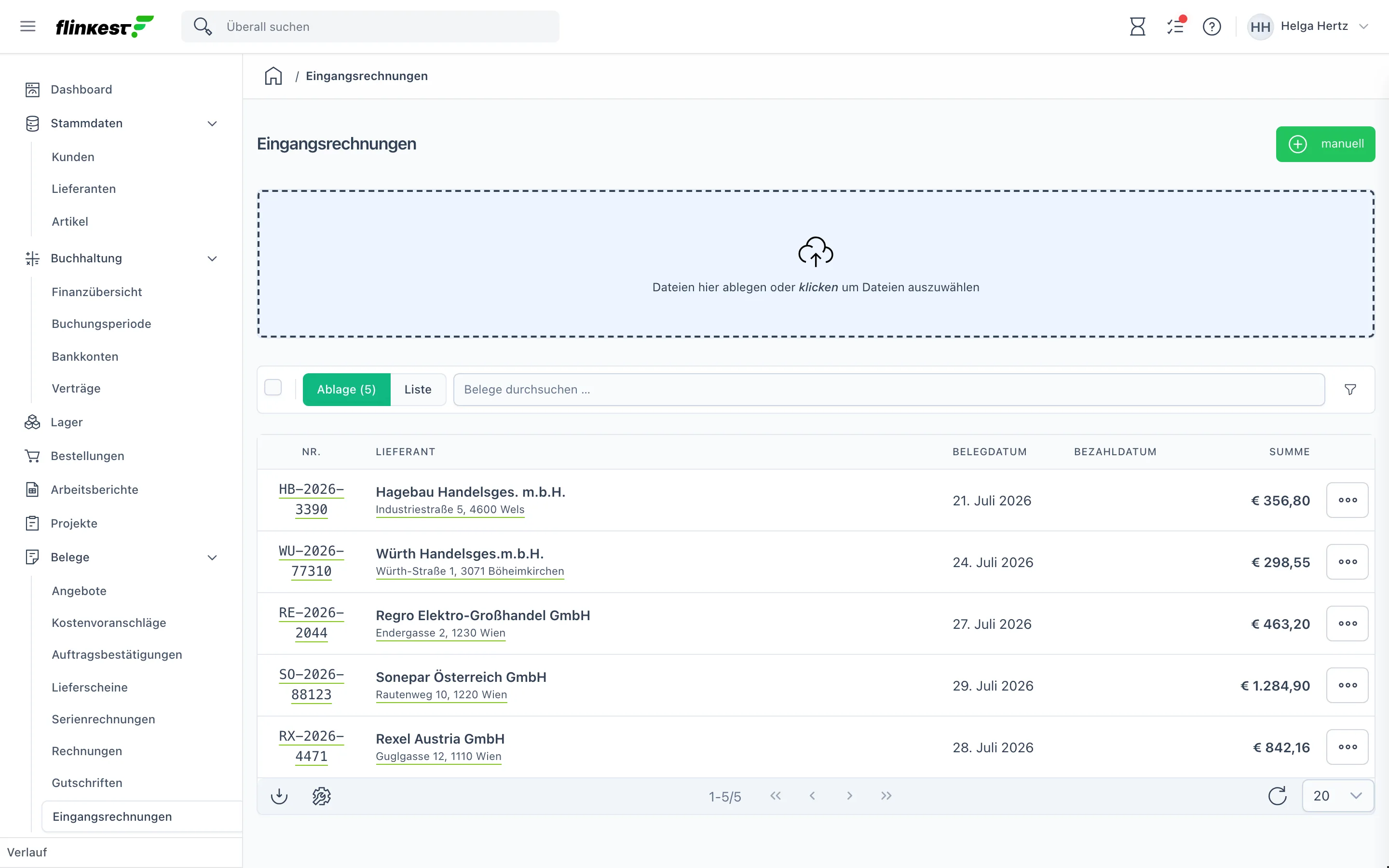Open Gutschriften in the sidebar
Viewport: 1389px width, 868px height.
87,783
